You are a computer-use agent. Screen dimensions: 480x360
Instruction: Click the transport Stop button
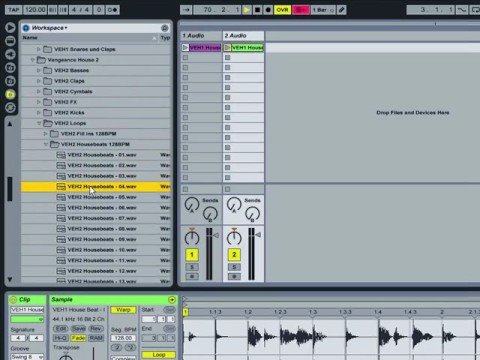(x=257, y=10)
